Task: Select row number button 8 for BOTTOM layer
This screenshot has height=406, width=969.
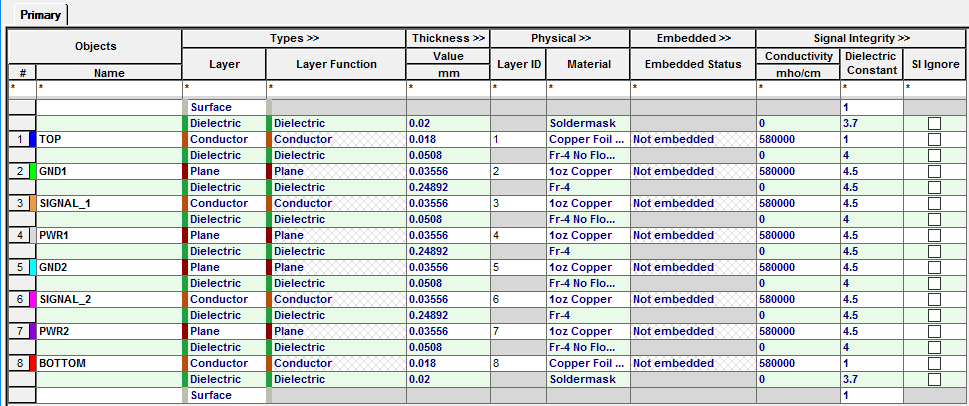Action: tap(19, 363)
